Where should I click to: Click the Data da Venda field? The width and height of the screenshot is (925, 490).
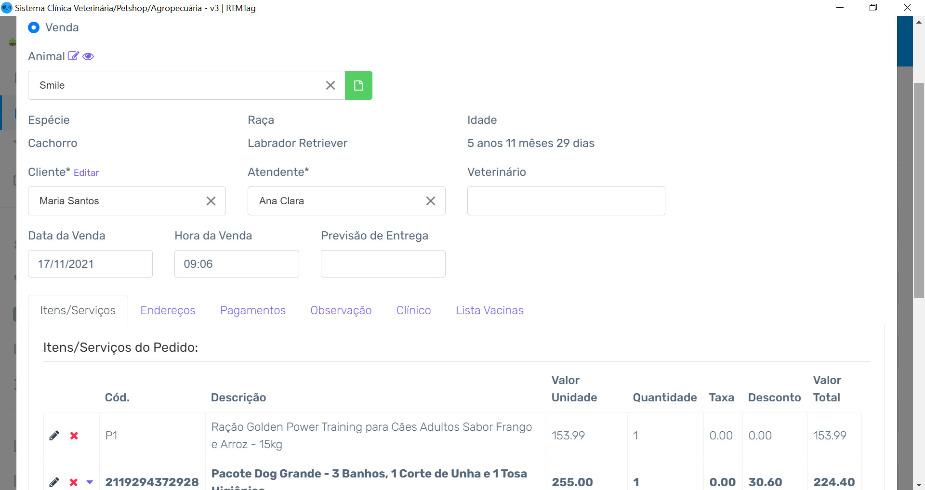coord(90,264)
